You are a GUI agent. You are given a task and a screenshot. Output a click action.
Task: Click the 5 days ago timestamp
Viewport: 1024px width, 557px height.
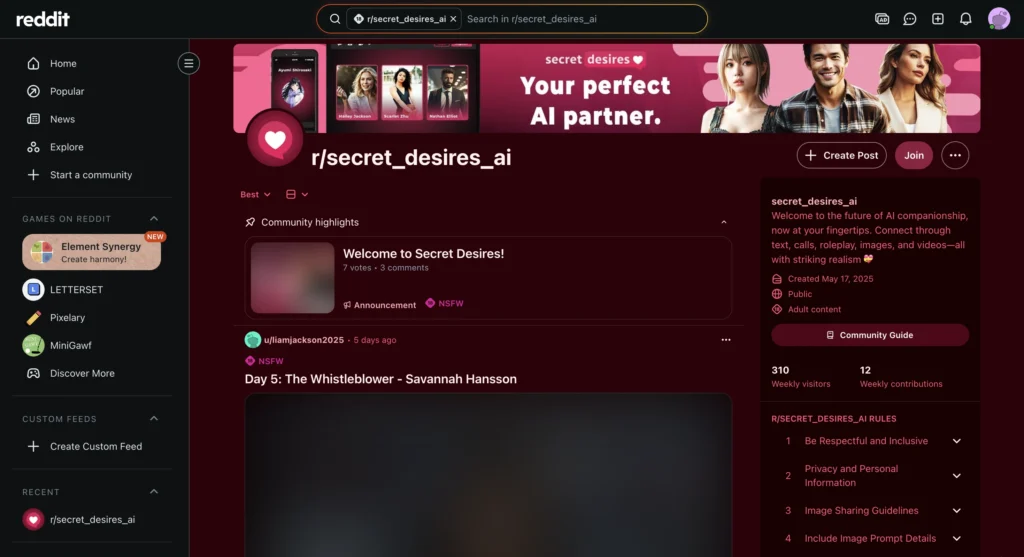[x=375, y=340]
